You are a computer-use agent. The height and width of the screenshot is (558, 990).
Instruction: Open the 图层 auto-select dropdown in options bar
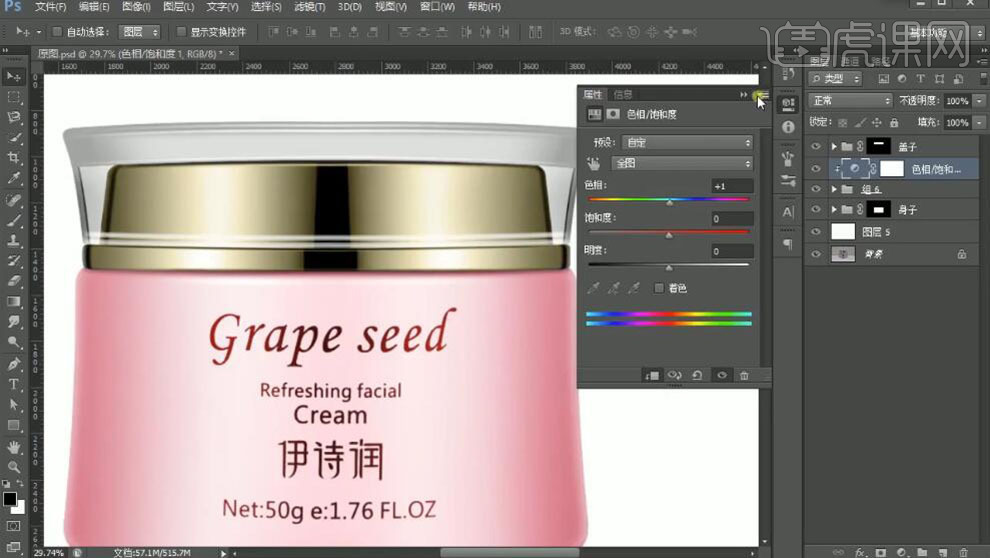[x=140, y=32]
